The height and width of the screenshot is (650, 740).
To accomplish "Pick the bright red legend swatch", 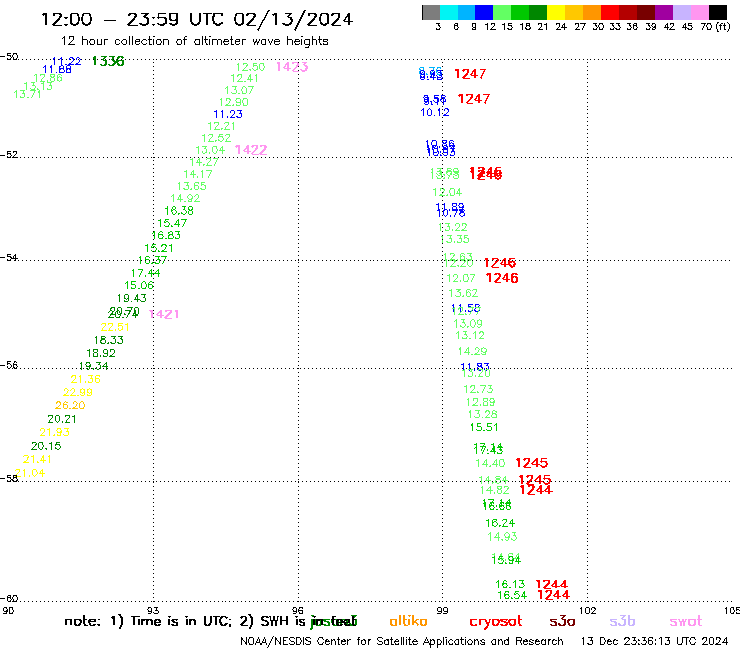I will click(610, 12).
